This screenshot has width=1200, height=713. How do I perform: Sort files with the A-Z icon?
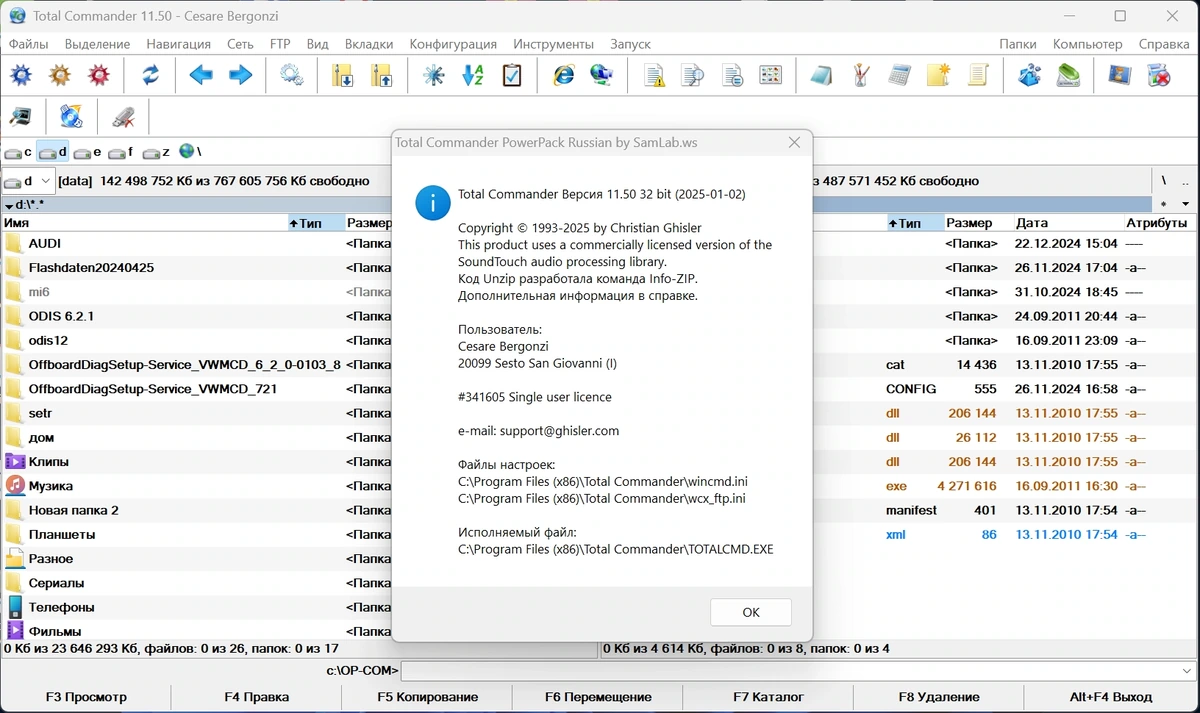473,75
